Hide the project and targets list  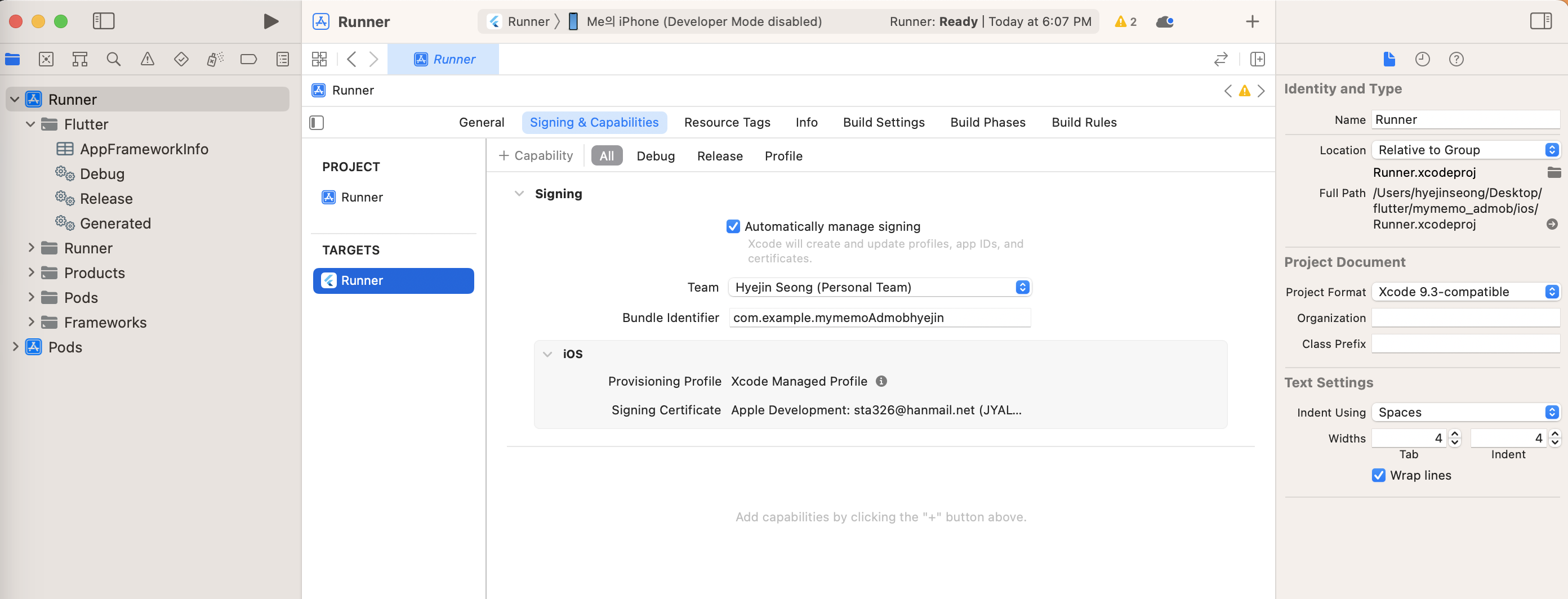[x=317, y=123]
